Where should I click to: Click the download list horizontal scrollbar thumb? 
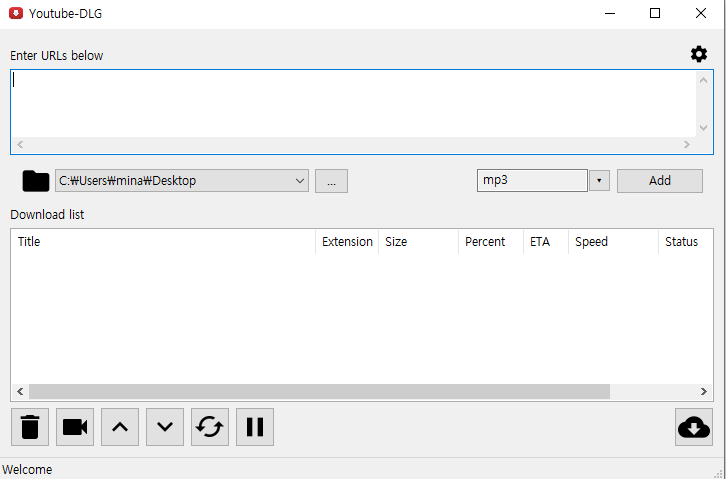(x=319, y=392)
